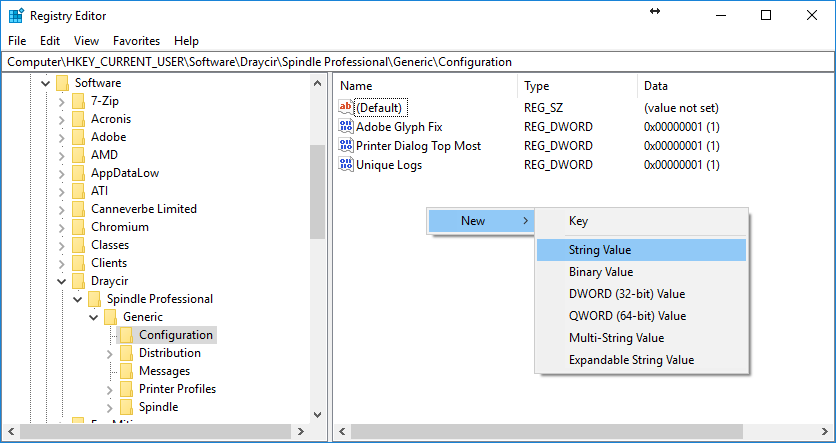Image resolution: width=836 pixels, height=443 pixels.
Task: Collapse the Software tree node
Action: (46, 84)
